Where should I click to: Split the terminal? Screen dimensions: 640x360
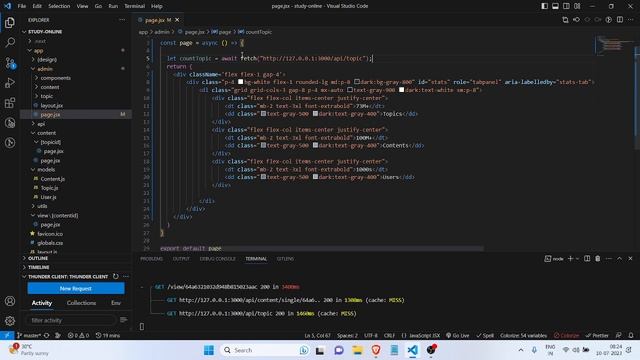tap(587, 258)
